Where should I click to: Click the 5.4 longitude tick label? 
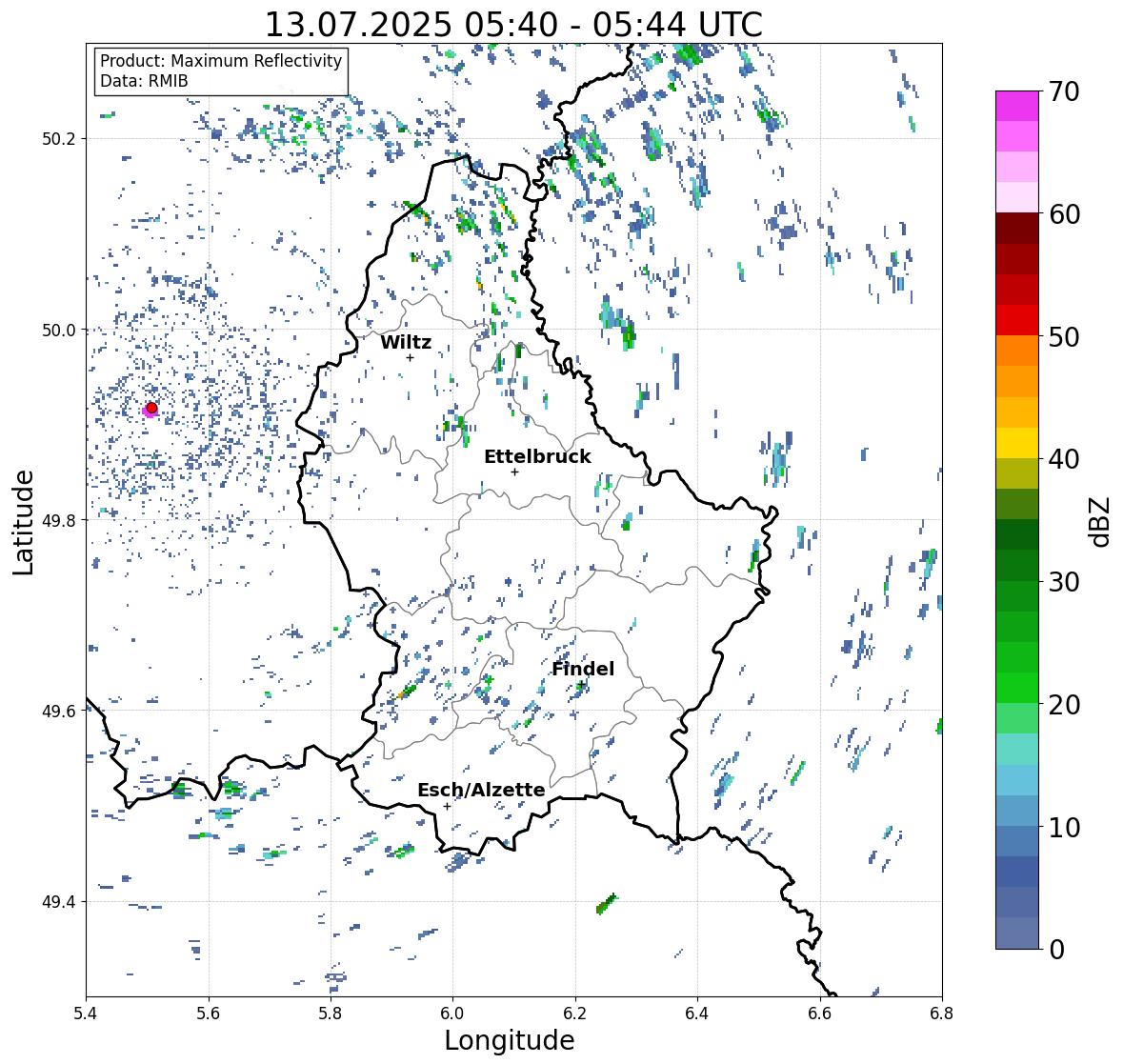click(x=86, y=1014)
